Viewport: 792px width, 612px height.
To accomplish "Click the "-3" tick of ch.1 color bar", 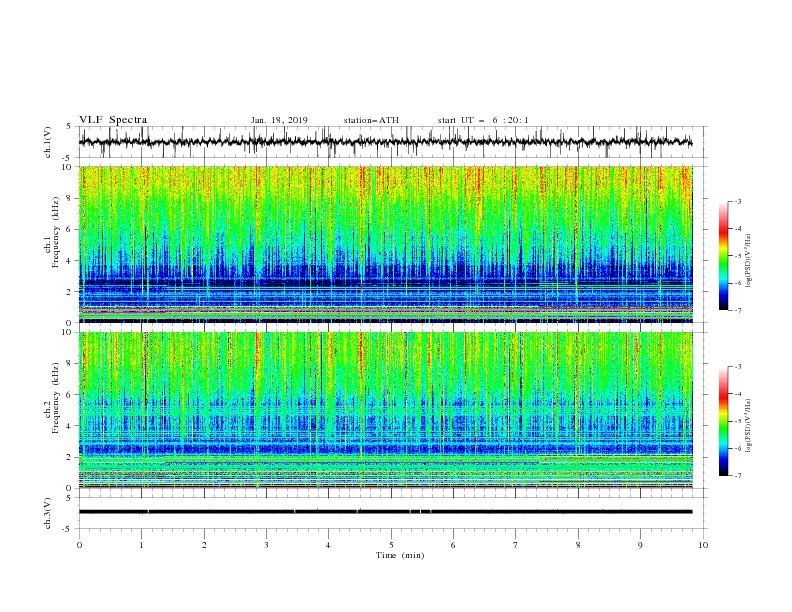I will (x=738, y=201).
